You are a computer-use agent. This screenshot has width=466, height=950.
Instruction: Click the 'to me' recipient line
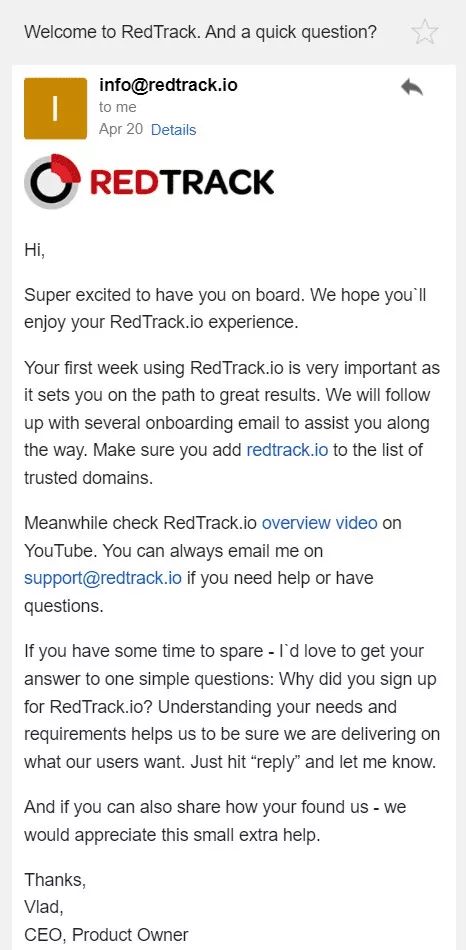[118, 107]
